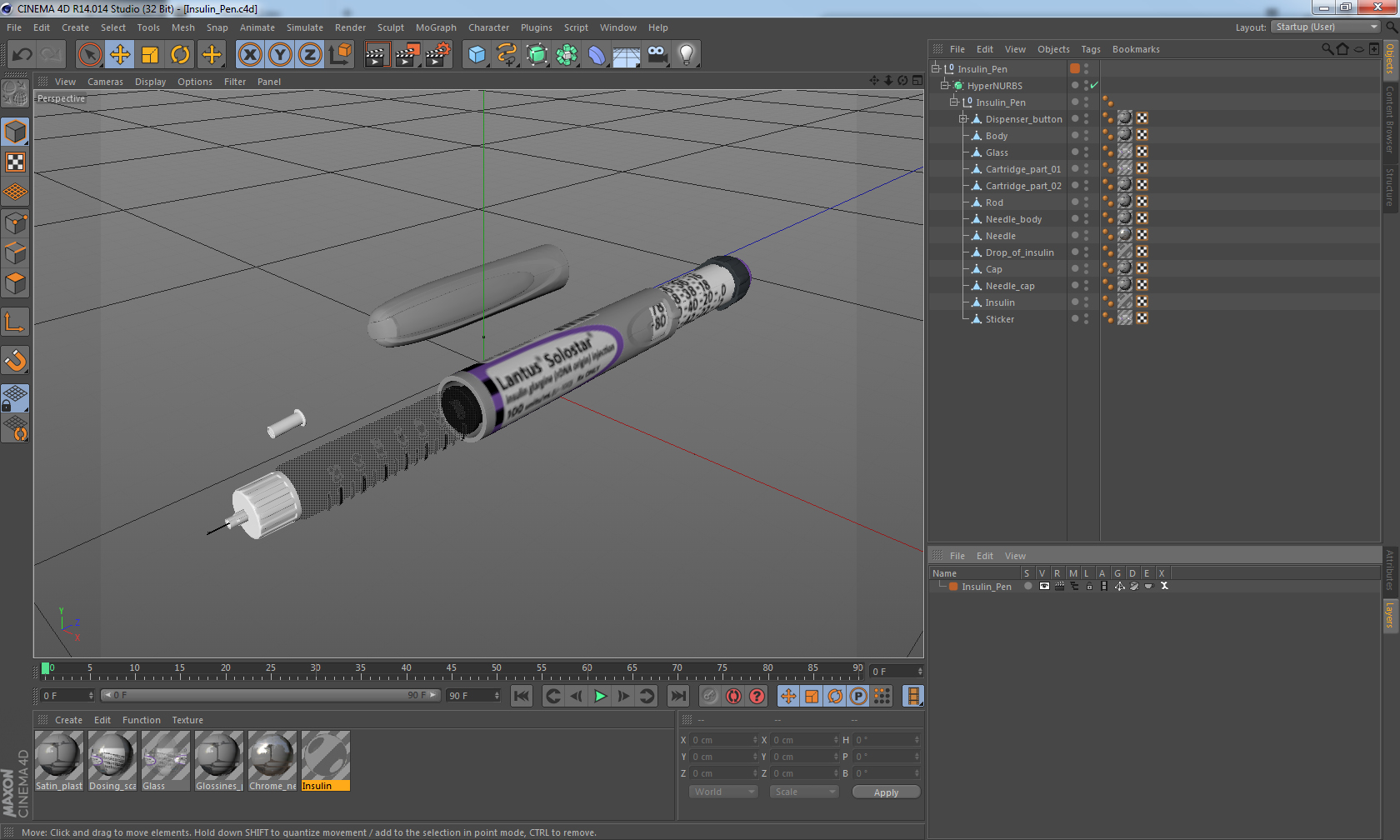Open the Sculpt menu
1400x840 pixels.
pyautogui.click(x=391, y=27)
